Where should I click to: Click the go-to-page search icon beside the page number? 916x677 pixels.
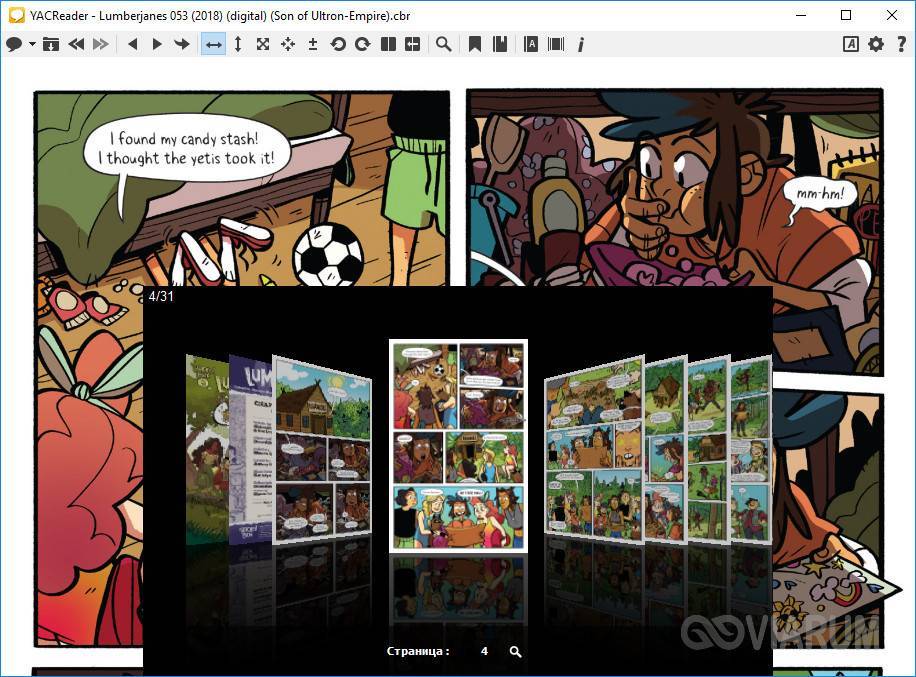click(515, 651)
